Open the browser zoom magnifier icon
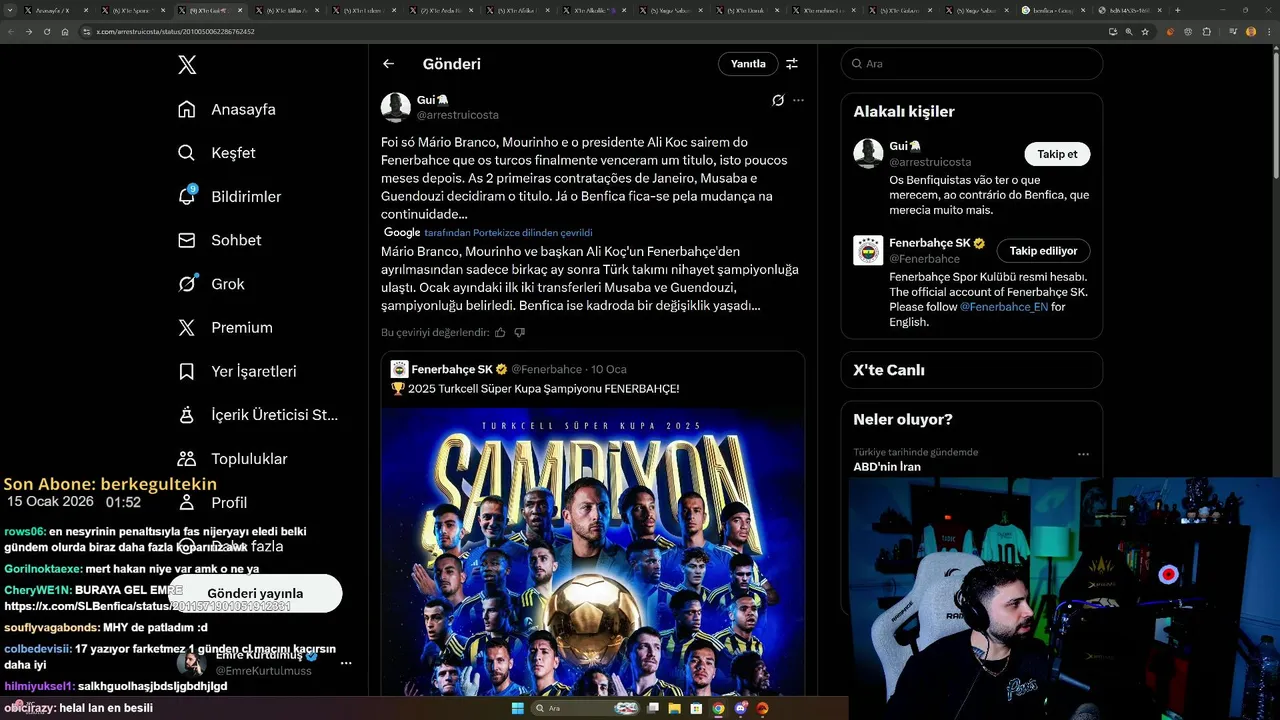Viewport: 1280px width, 720px height. [1129, 32]
